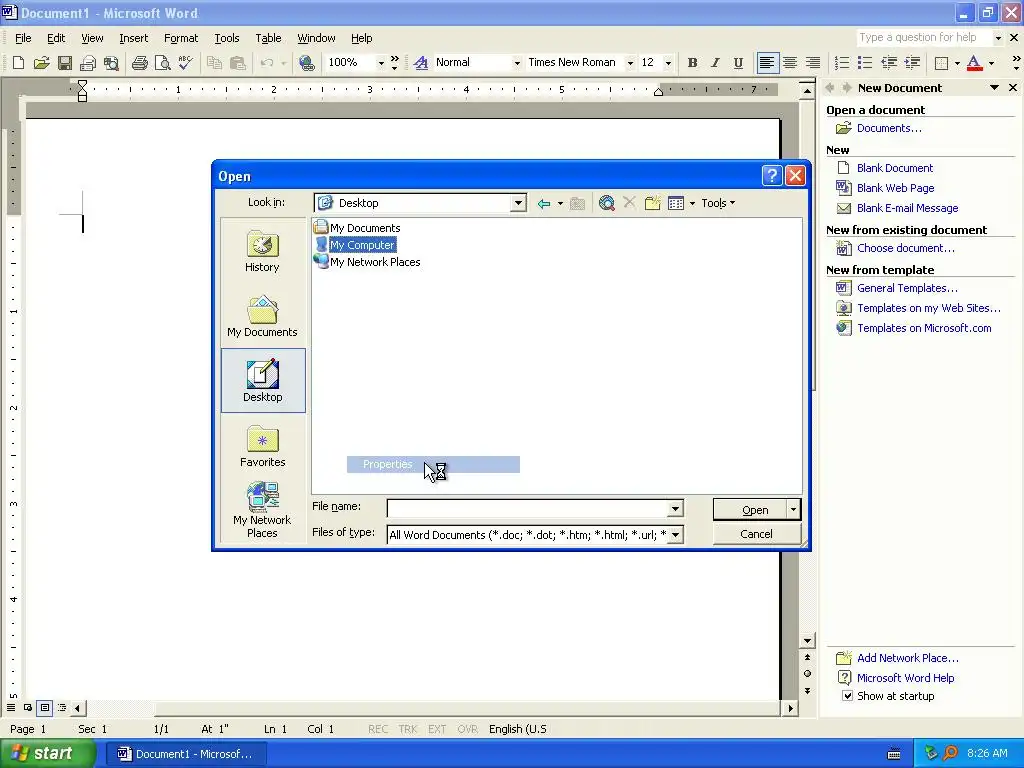Click the Bullets list icon
Image resolution: width=1024 pixels, height=768 pixels.
(x=865, y=63)
